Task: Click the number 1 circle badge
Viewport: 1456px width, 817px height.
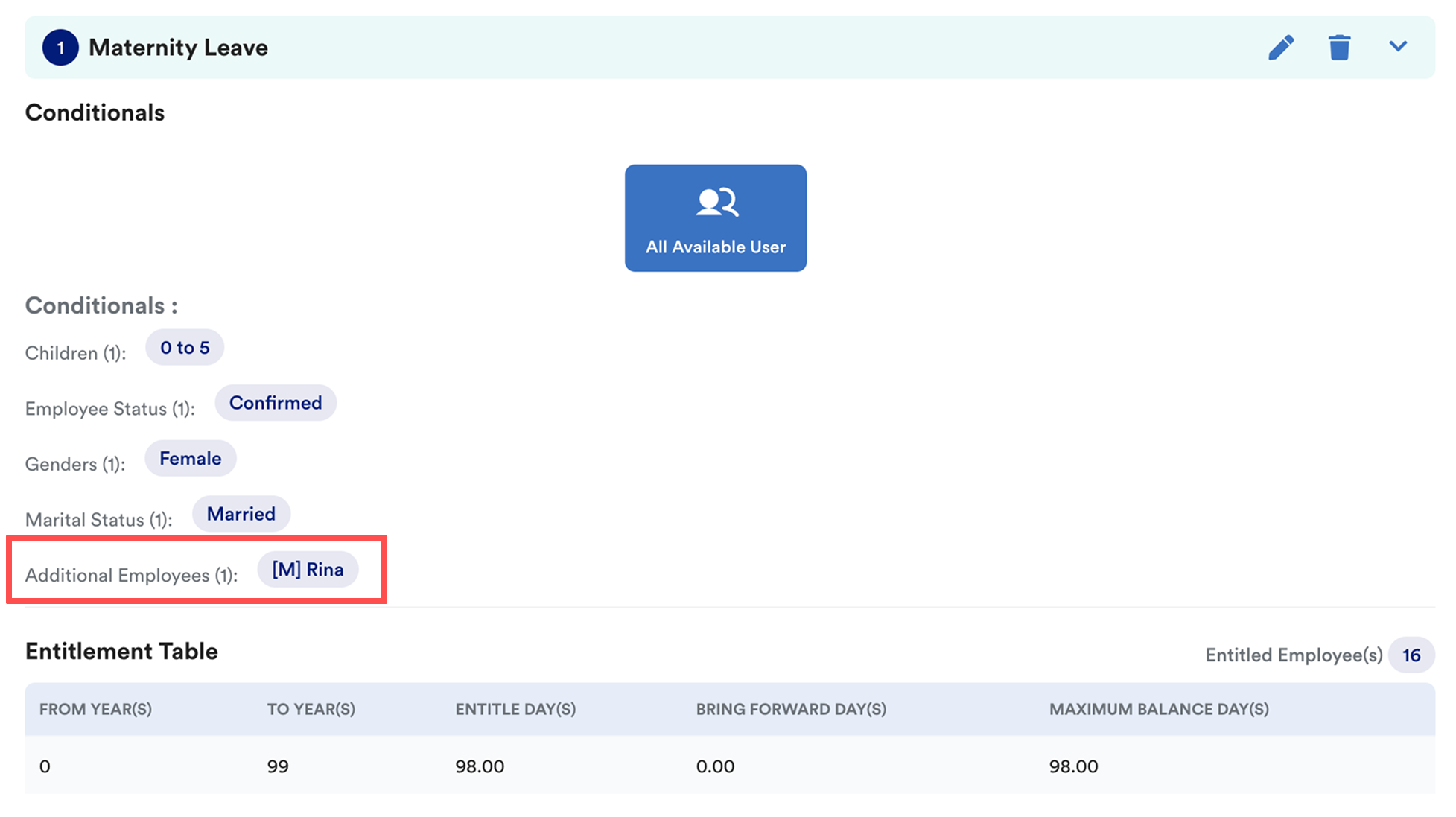Action: [x=60, y=48]
